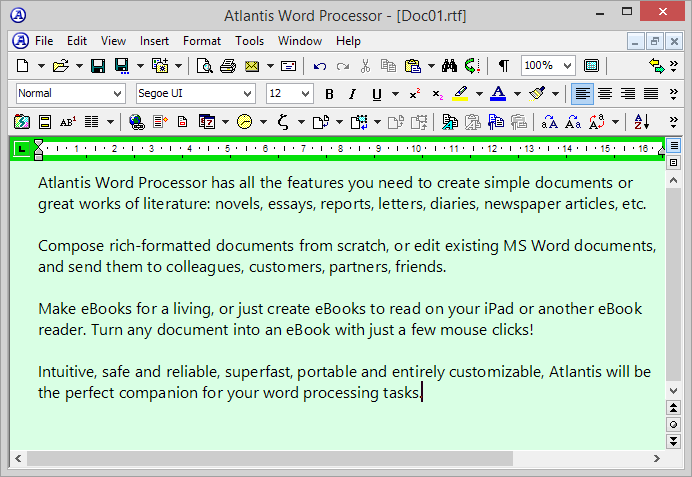This screenshot has width=692, height=477.
Task: Toggle the show paragraph marks ¶ button
Action: 503,66
